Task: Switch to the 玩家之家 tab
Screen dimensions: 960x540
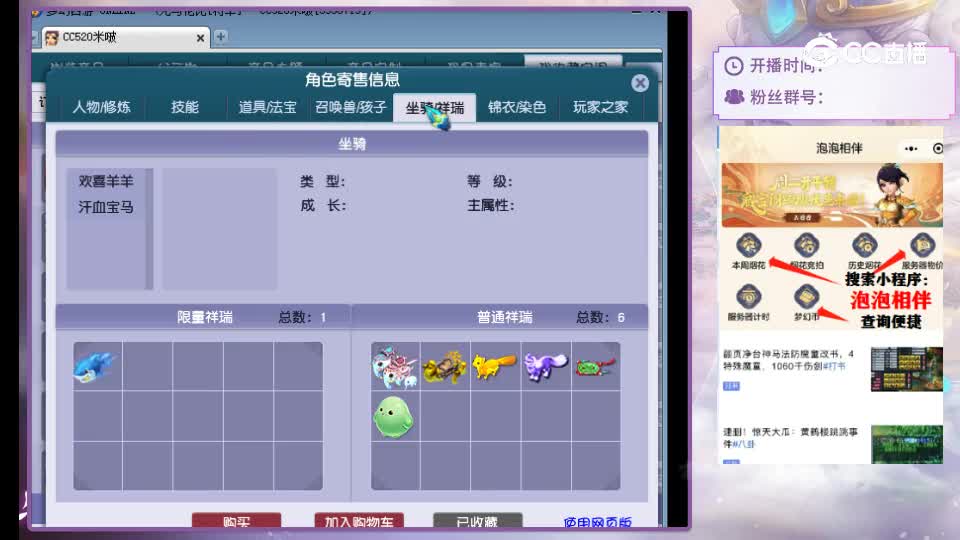Action: [601, 107]
